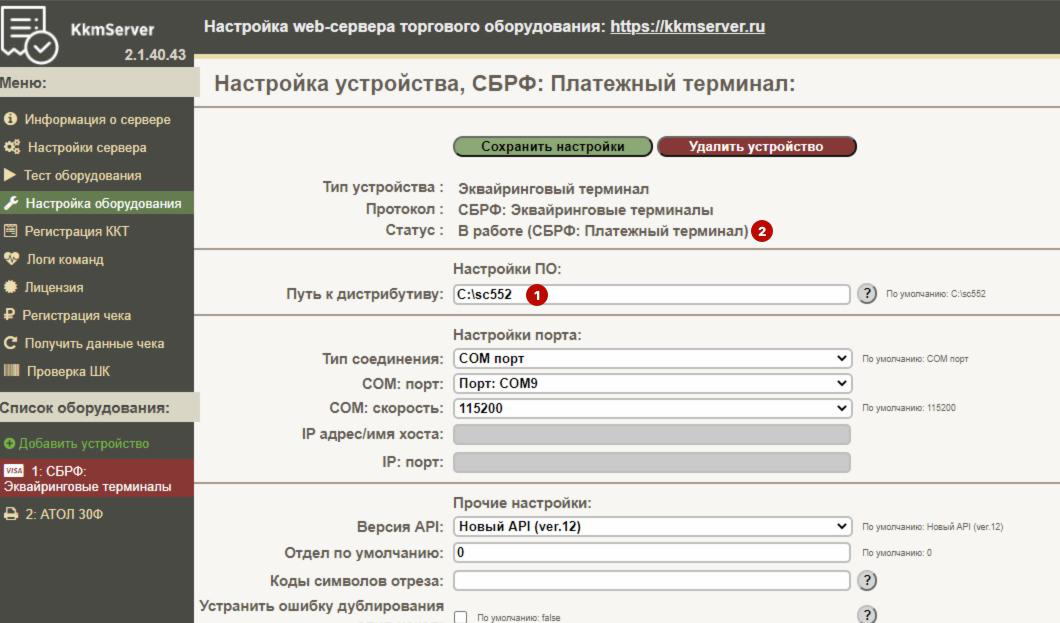Click the 'Настройки порта:' section heading
Image resolution: width=1060 pixels, height=623 pixels.
click(x=517, y=335)
